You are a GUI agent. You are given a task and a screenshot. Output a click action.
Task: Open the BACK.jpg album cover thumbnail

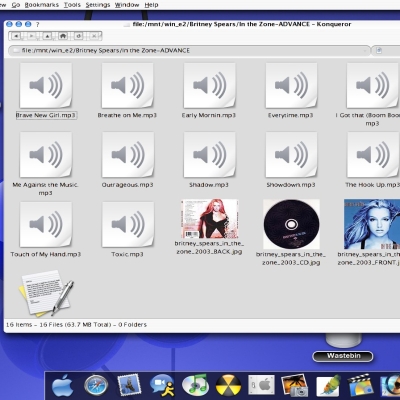210,219
